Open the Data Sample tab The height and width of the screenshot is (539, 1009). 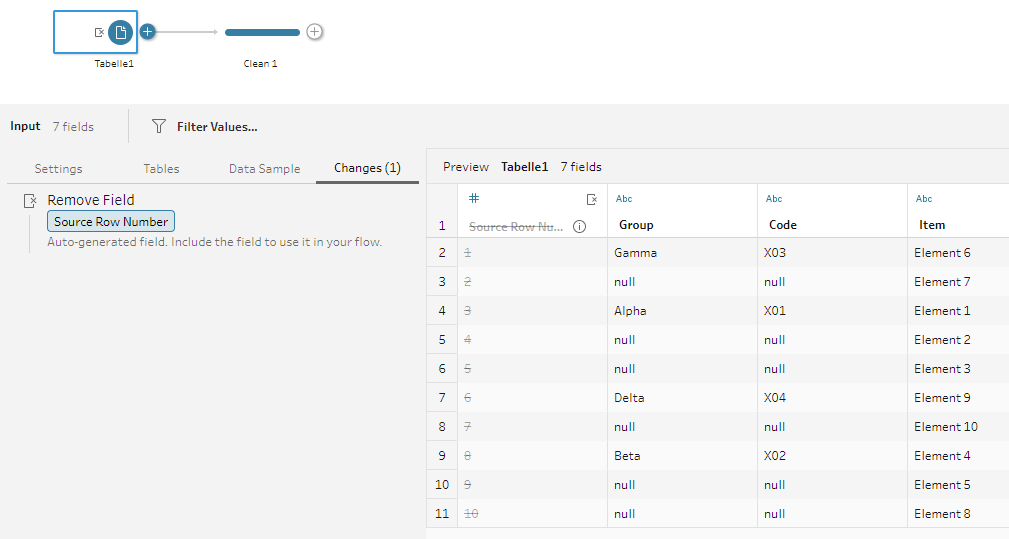[264, 169]
